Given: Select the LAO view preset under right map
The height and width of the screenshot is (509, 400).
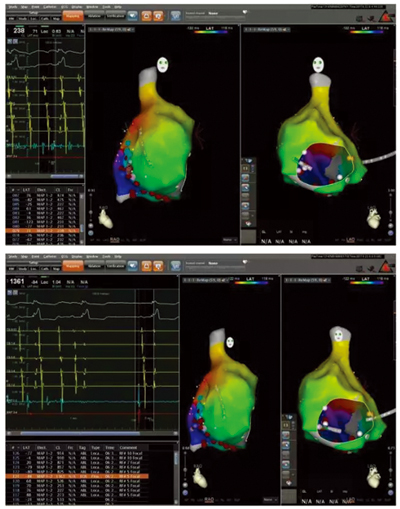Looking at the screenshot, I should (x=350, y=240).
